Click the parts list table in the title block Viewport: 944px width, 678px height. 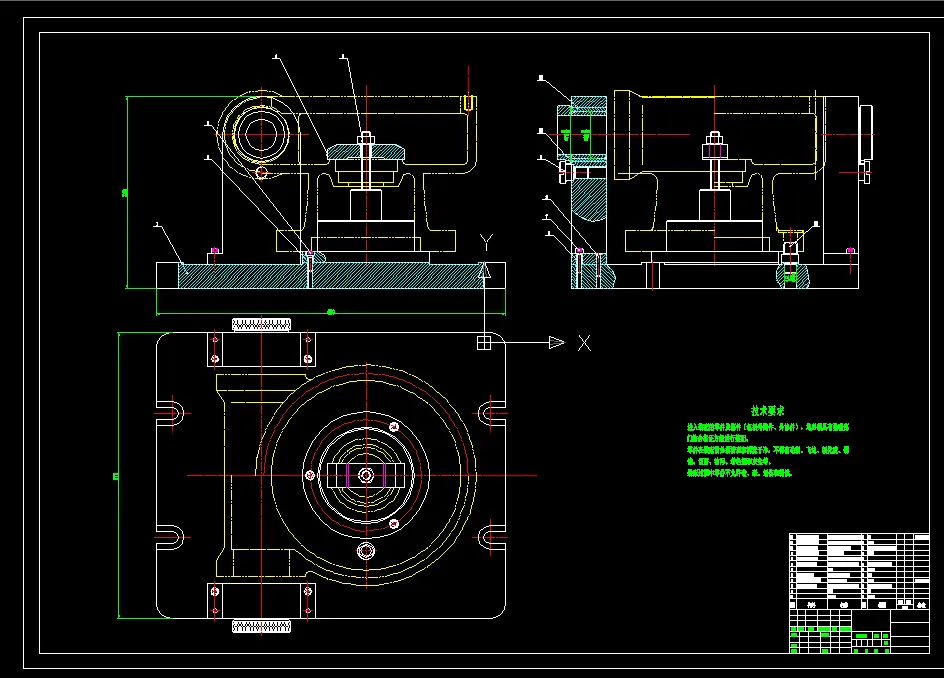[859, 571]
